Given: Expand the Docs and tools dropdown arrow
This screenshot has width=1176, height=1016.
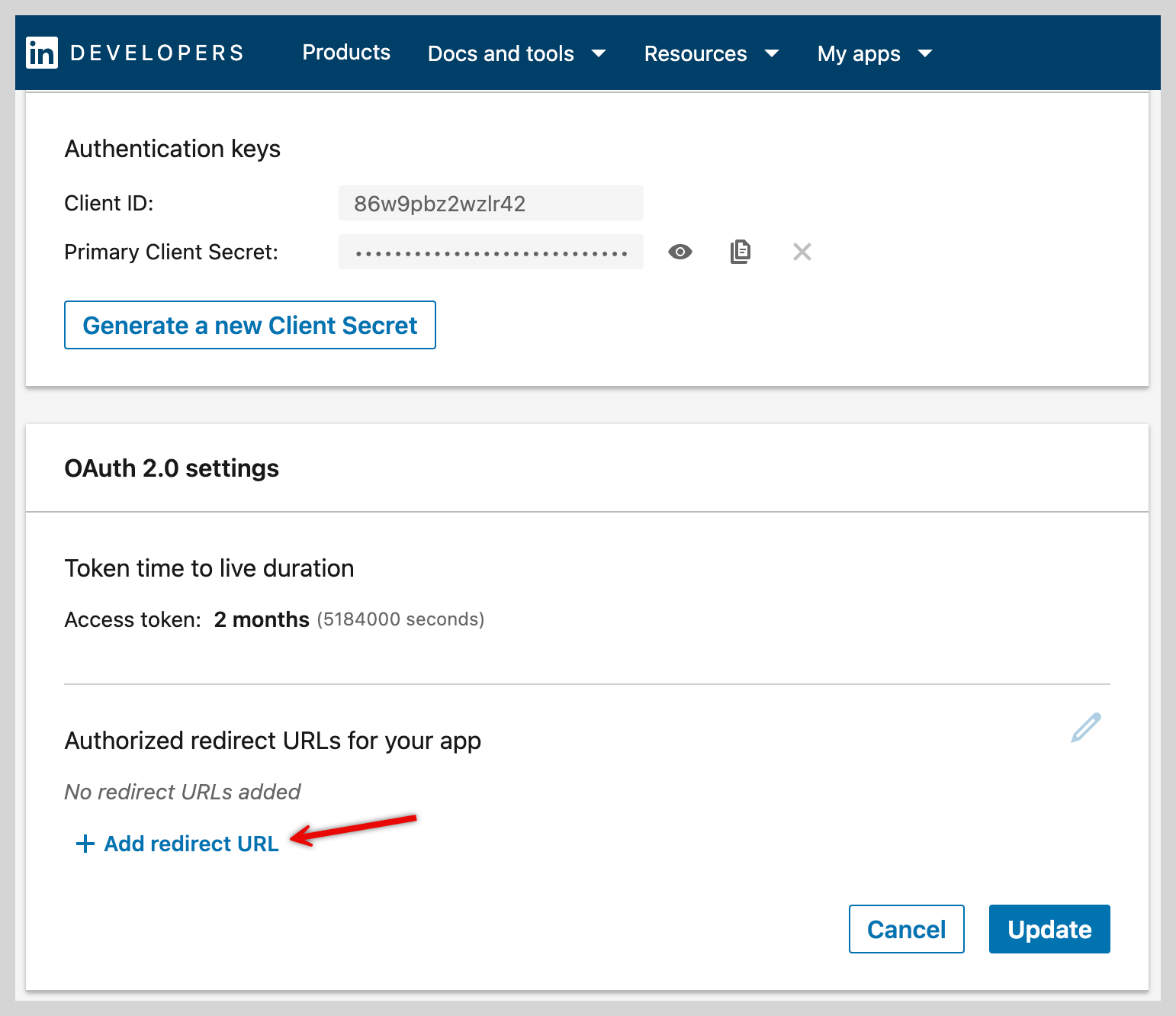Looking at the screenshot, I should click(x=599, y=53).
